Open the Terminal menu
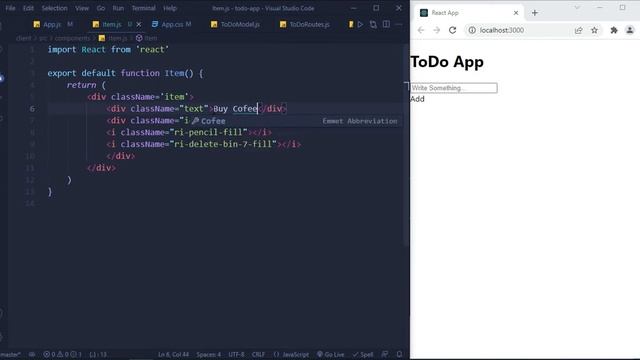 143,8
